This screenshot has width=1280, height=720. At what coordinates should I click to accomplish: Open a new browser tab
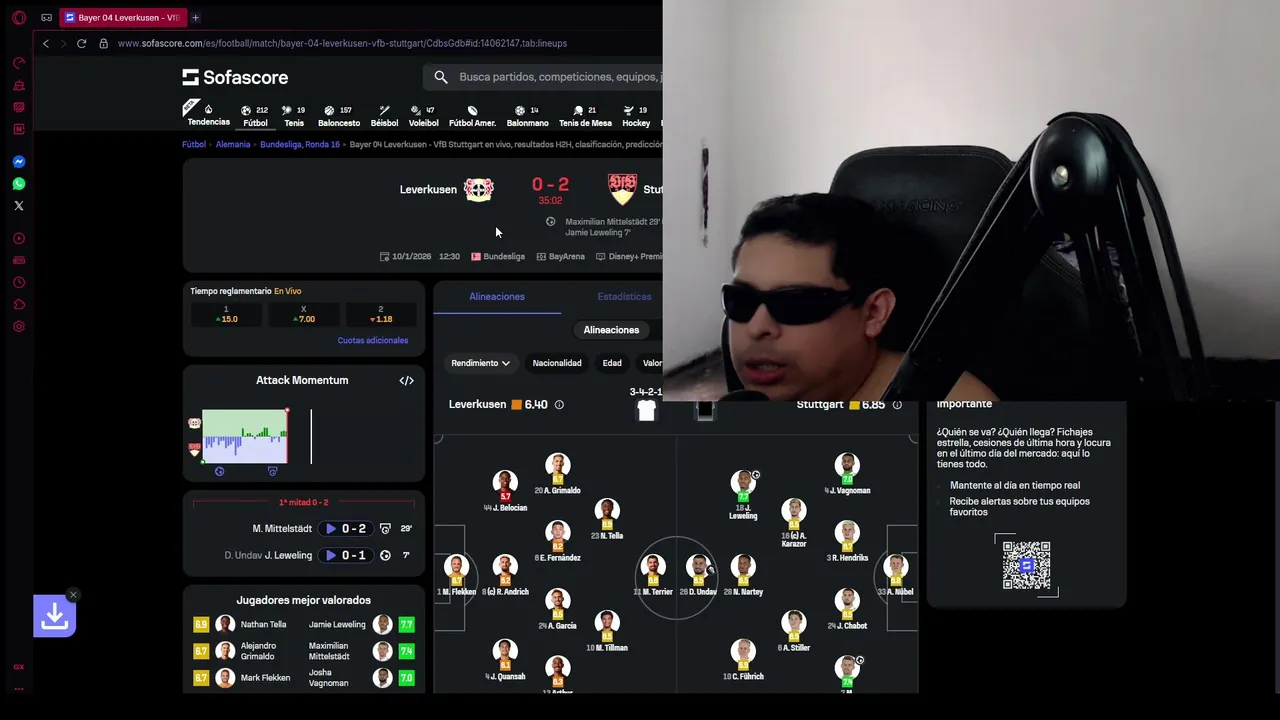(195, 18)
